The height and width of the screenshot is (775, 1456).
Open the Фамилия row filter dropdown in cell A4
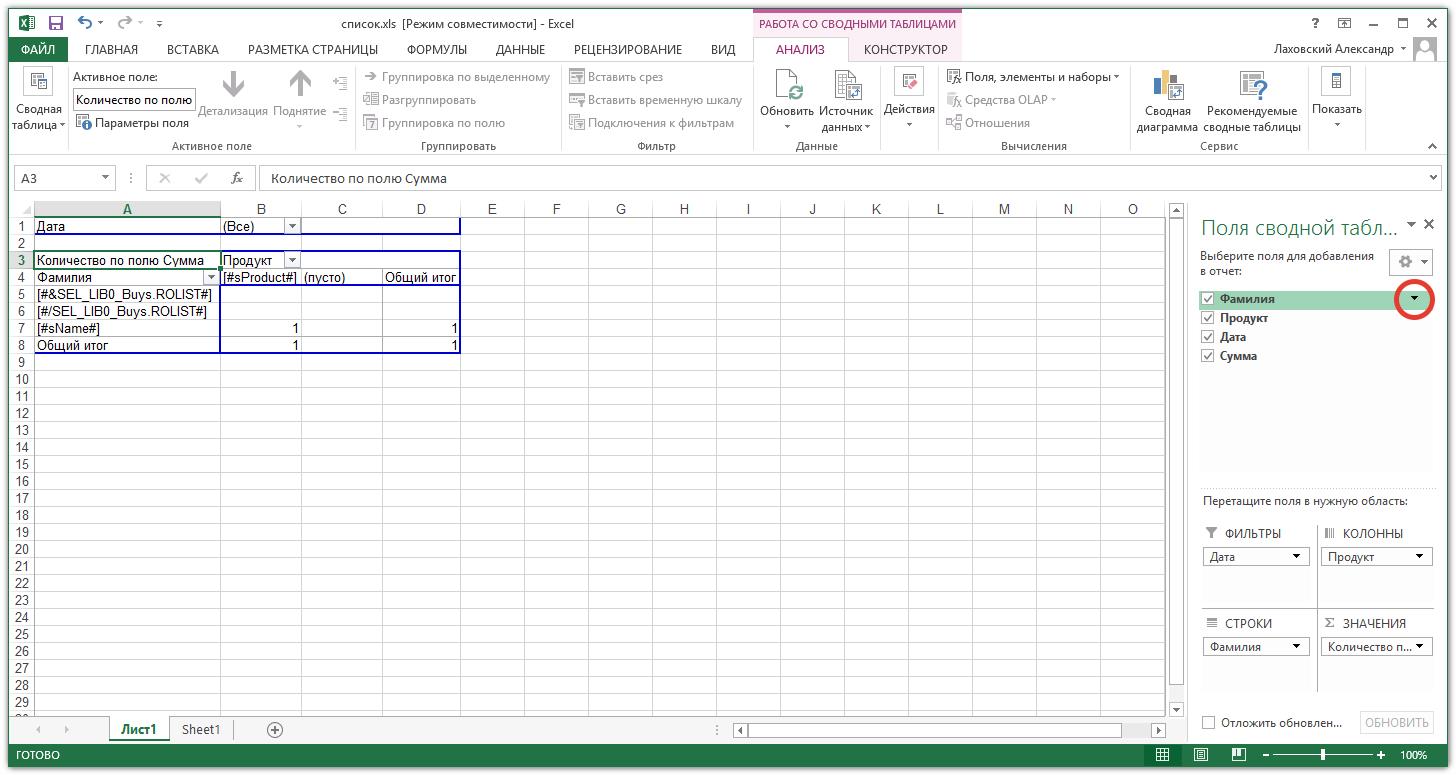coord(211,277)
